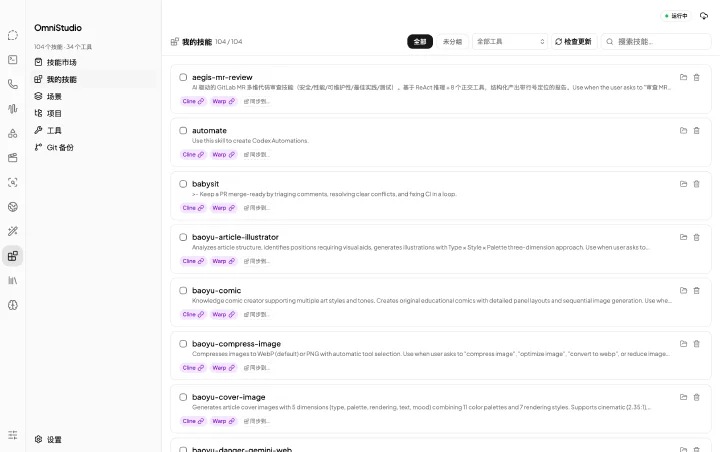Open folder for baoyu-article-illustrator skill
The height and width of the screenshot is (452, 720).
click(683, 237)
